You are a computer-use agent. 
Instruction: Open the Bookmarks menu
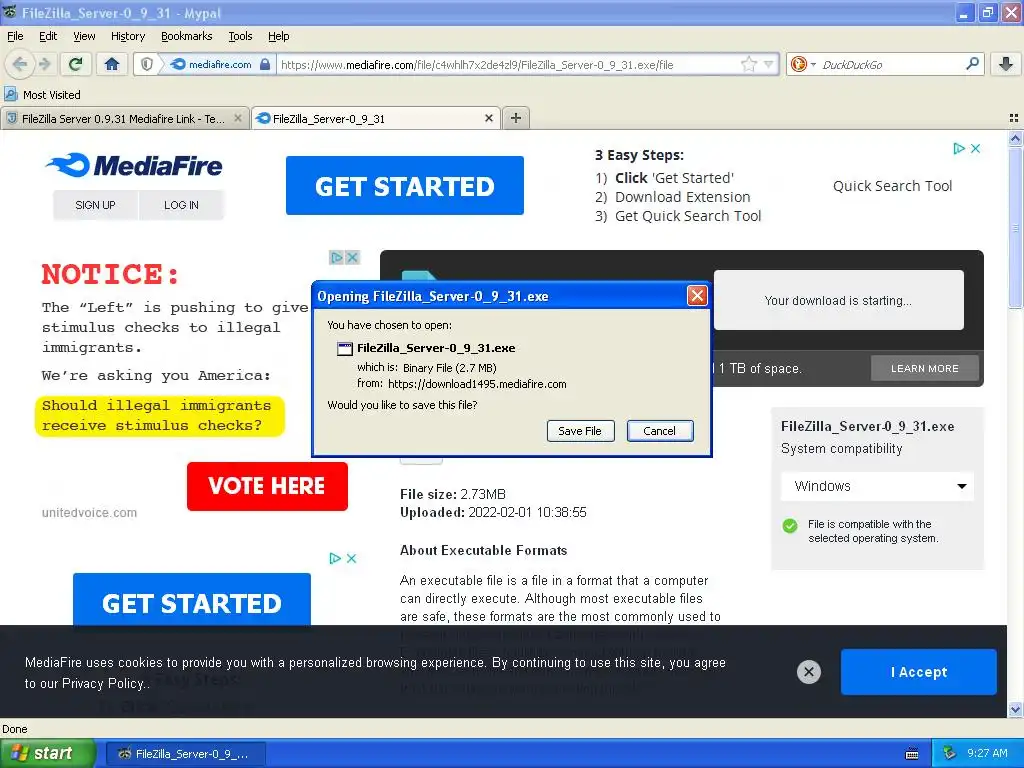tap(187, 36)
